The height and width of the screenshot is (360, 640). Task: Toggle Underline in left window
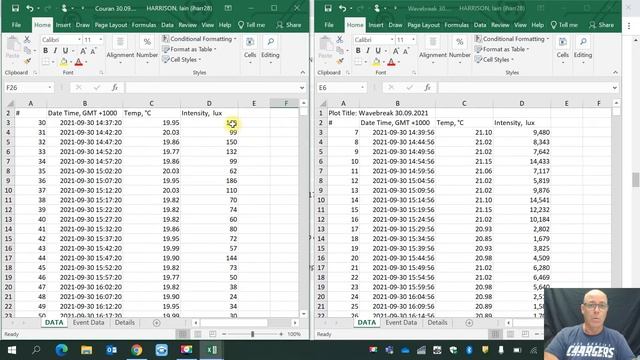[x=65, y=51]
